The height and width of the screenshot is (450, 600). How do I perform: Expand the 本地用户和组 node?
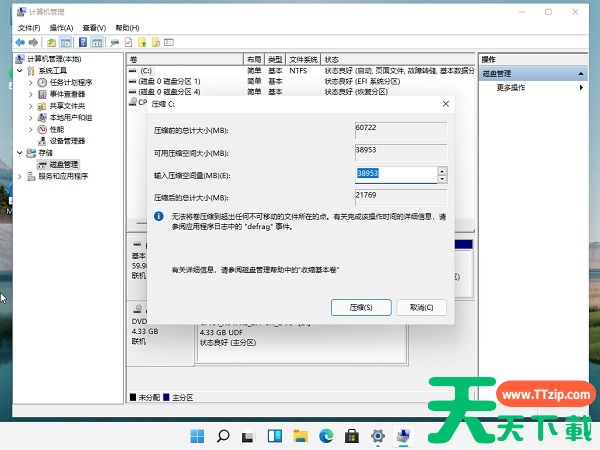point(31,118)
